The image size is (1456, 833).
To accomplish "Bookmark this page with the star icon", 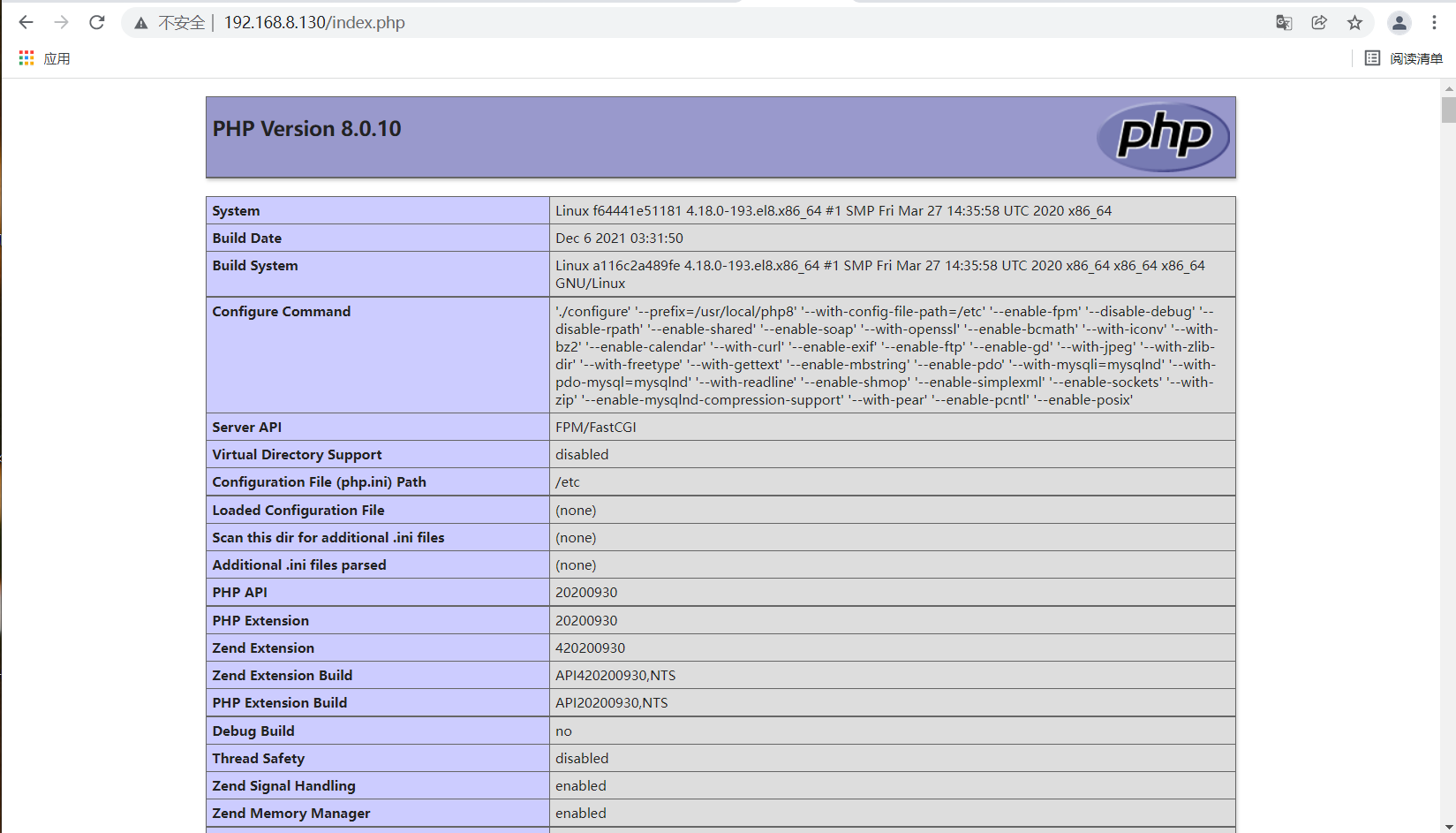I will (x=1354, y=23).
